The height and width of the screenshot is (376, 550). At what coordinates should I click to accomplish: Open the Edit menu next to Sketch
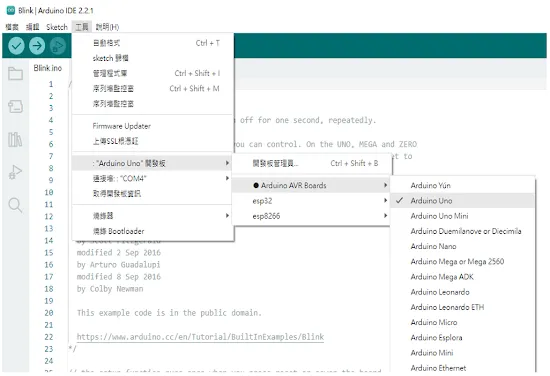33,27
